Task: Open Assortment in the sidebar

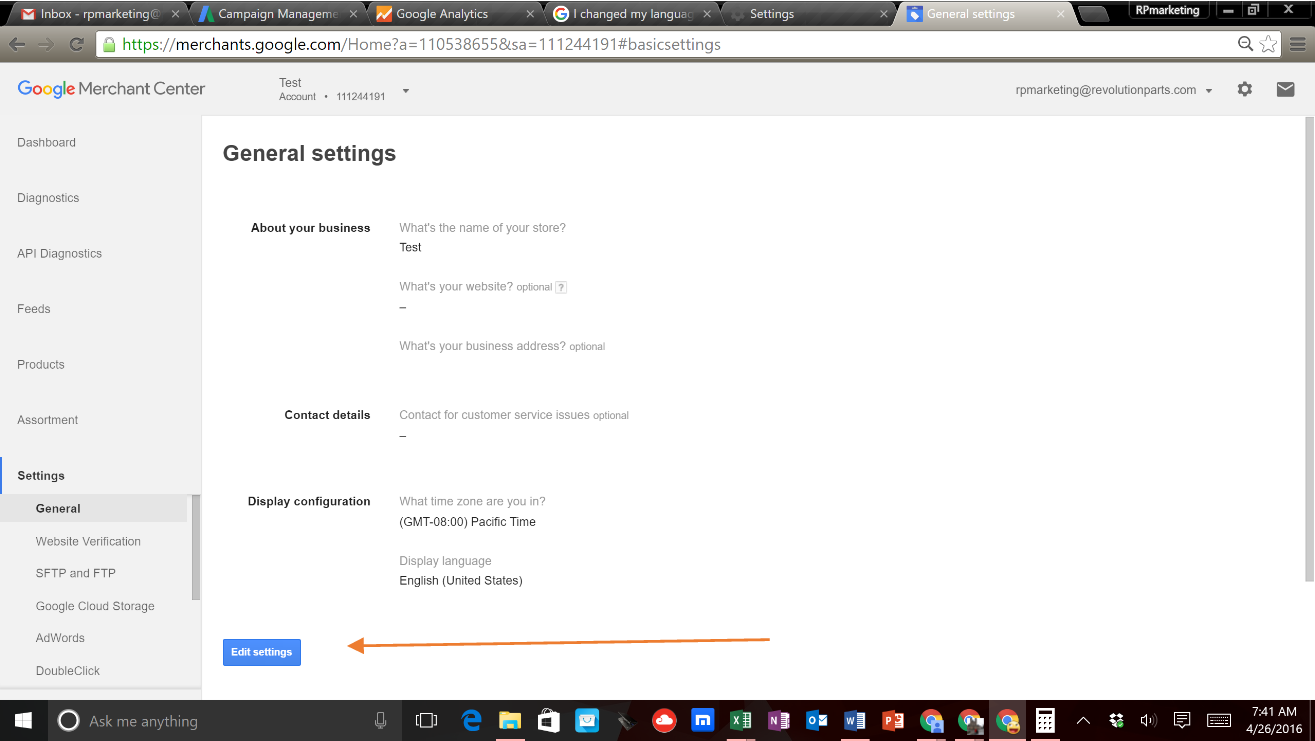Action: click(47, 420)
